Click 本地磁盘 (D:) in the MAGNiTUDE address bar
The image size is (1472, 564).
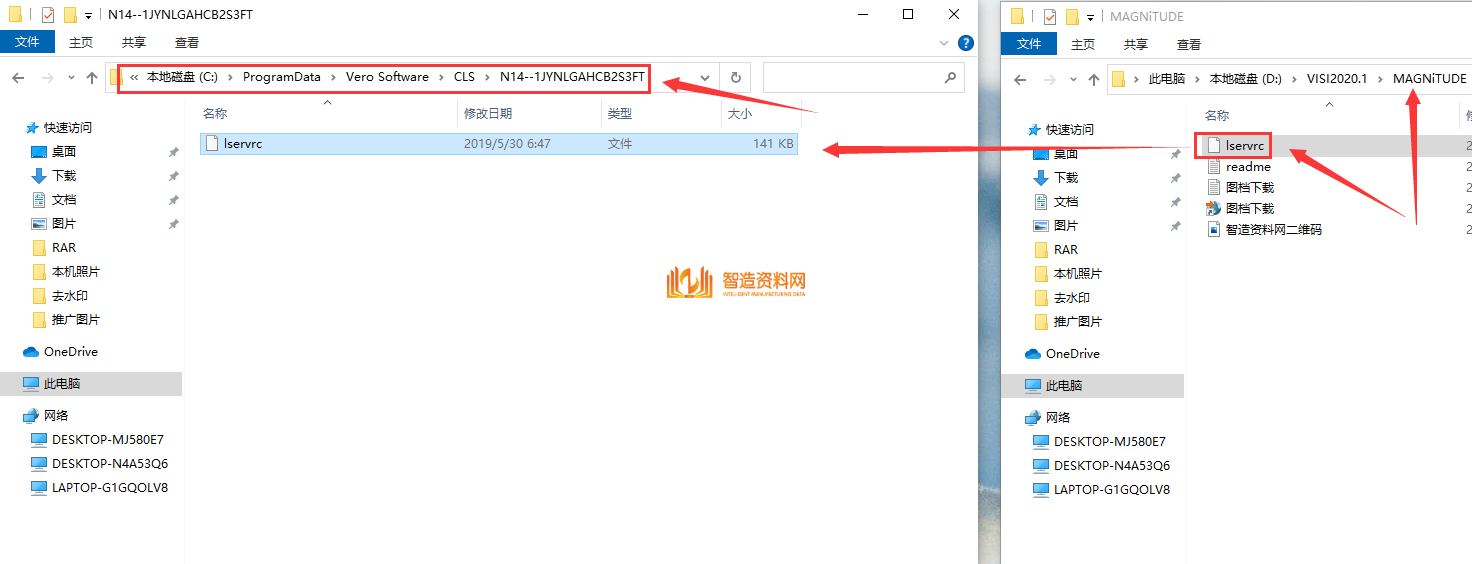click(1245, 78)
